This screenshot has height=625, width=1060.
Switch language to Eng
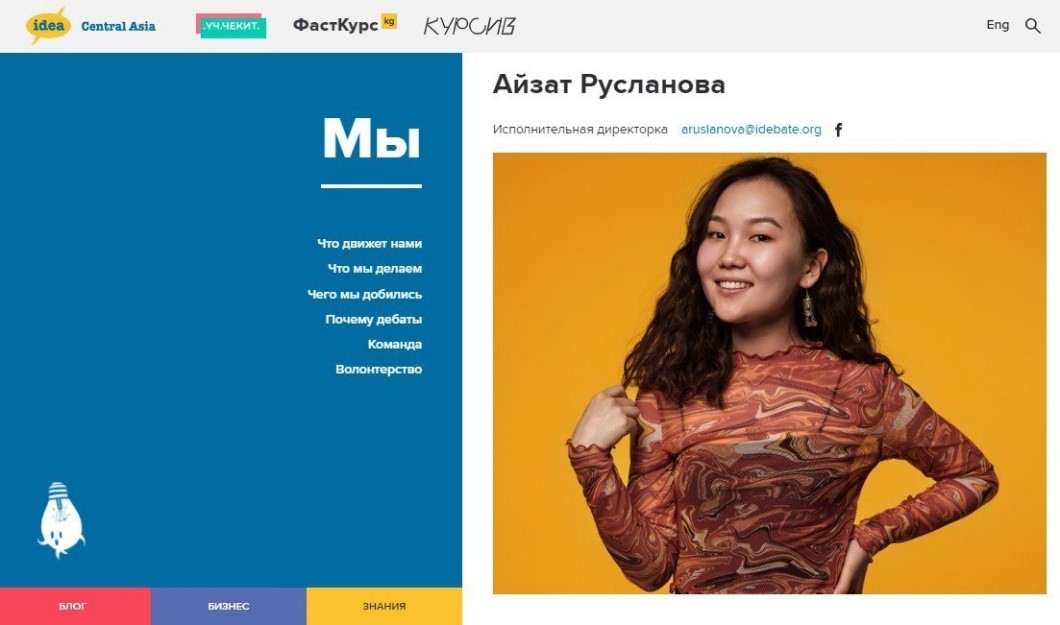[x=997, y=25]
